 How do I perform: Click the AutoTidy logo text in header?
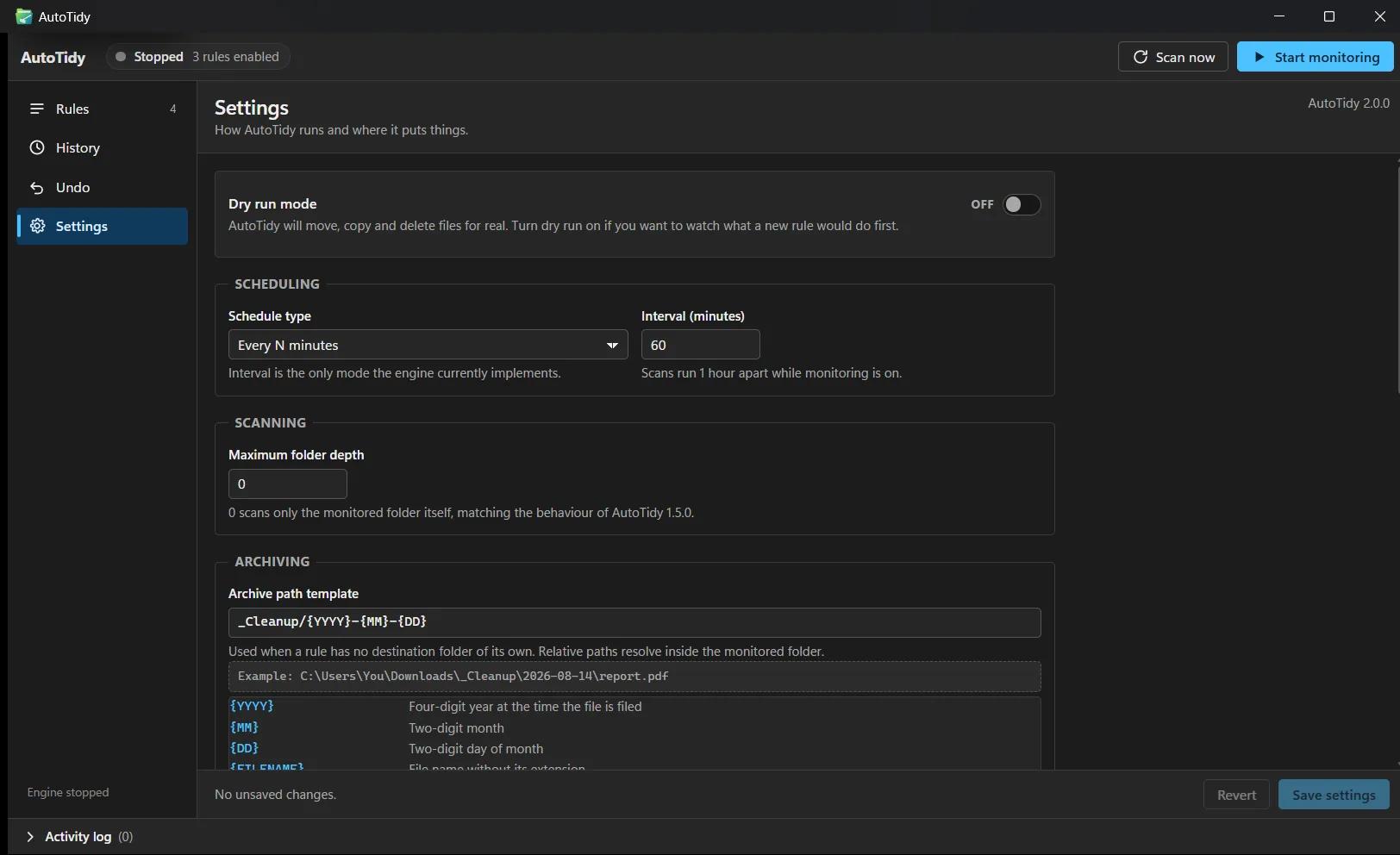[53, 58]
